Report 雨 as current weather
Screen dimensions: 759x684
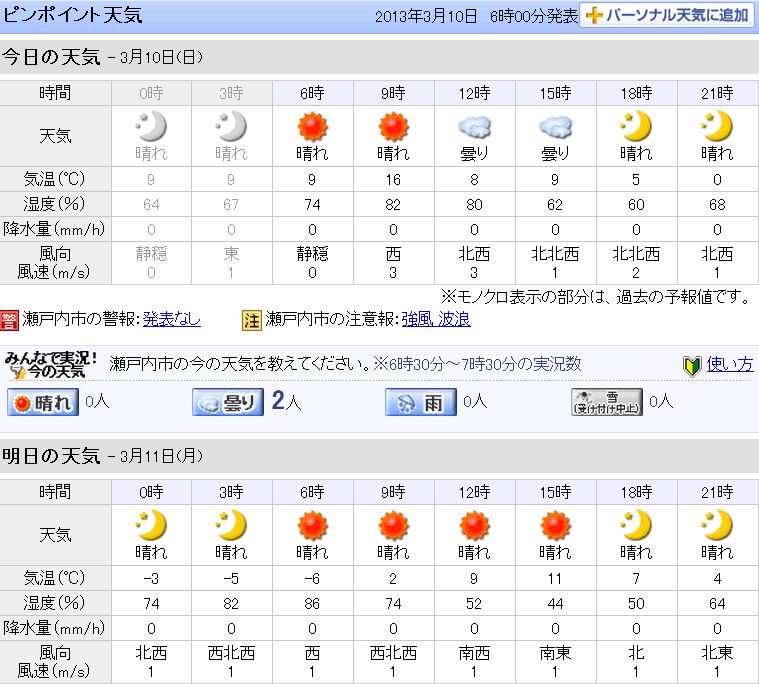tap(421, 402)
